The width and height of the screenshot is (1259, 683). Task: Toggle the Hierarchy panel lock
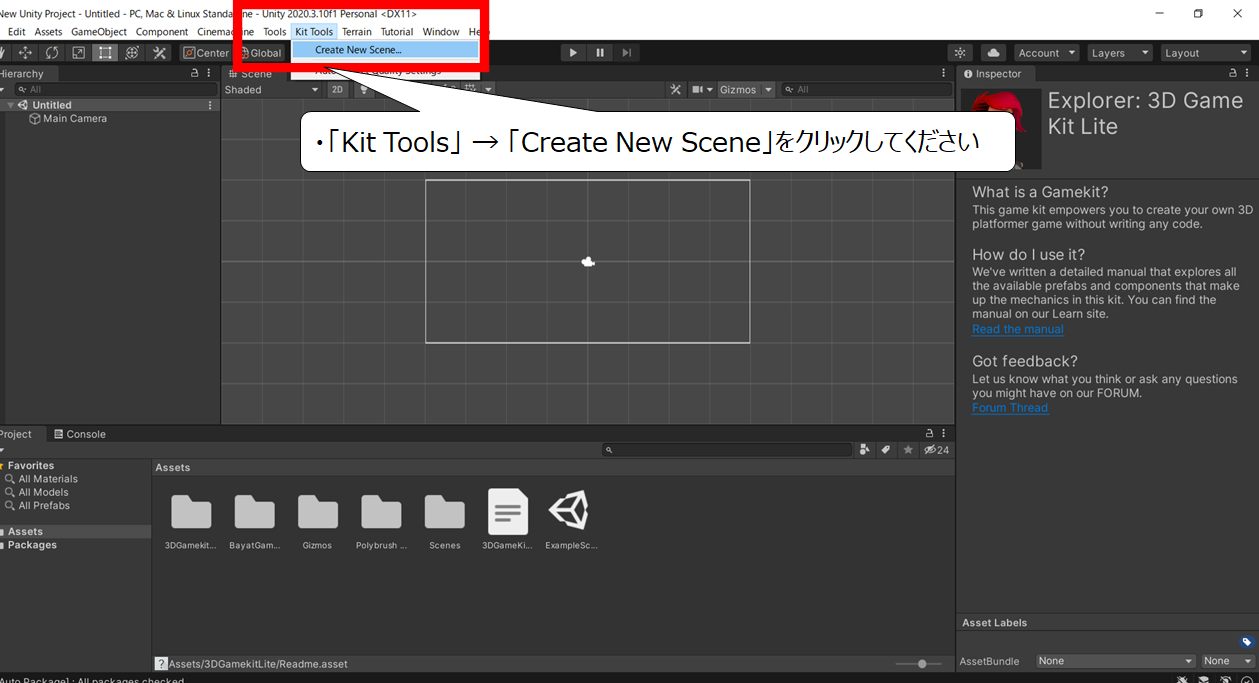pyautogui.click(x=194, y=73)
